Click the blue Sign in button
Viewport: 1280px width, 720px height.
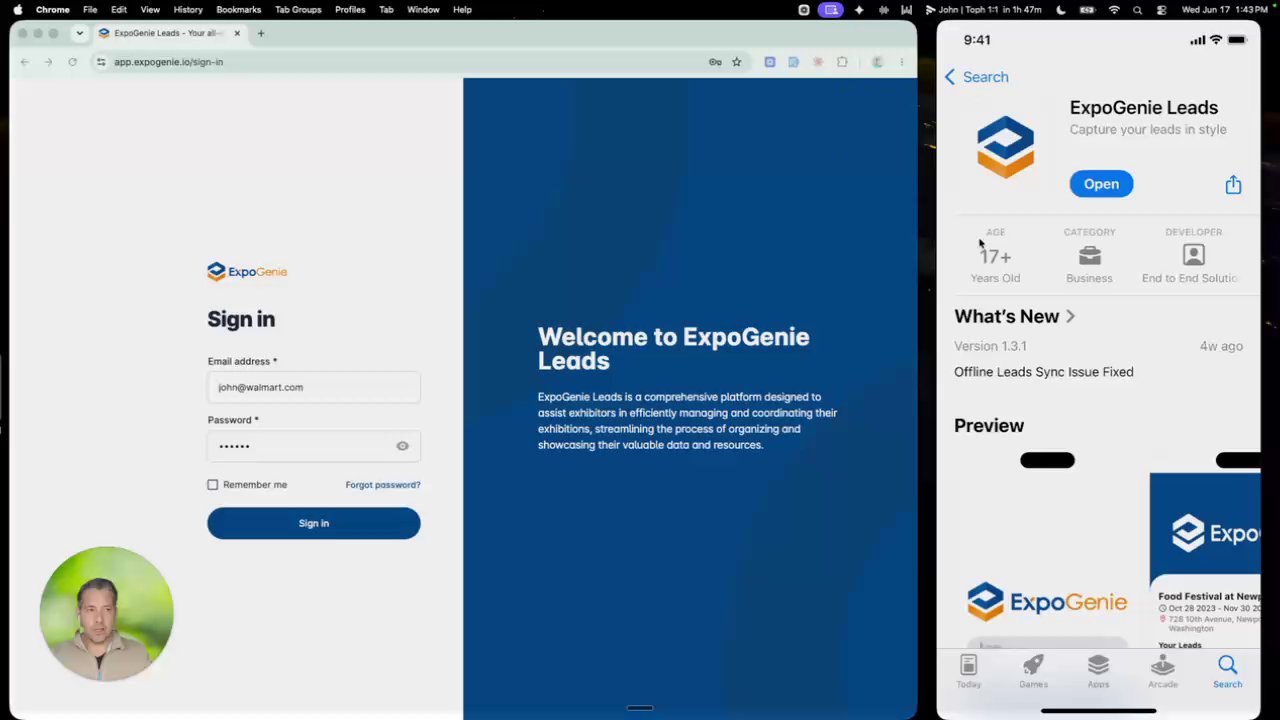[x=314, y=523]
